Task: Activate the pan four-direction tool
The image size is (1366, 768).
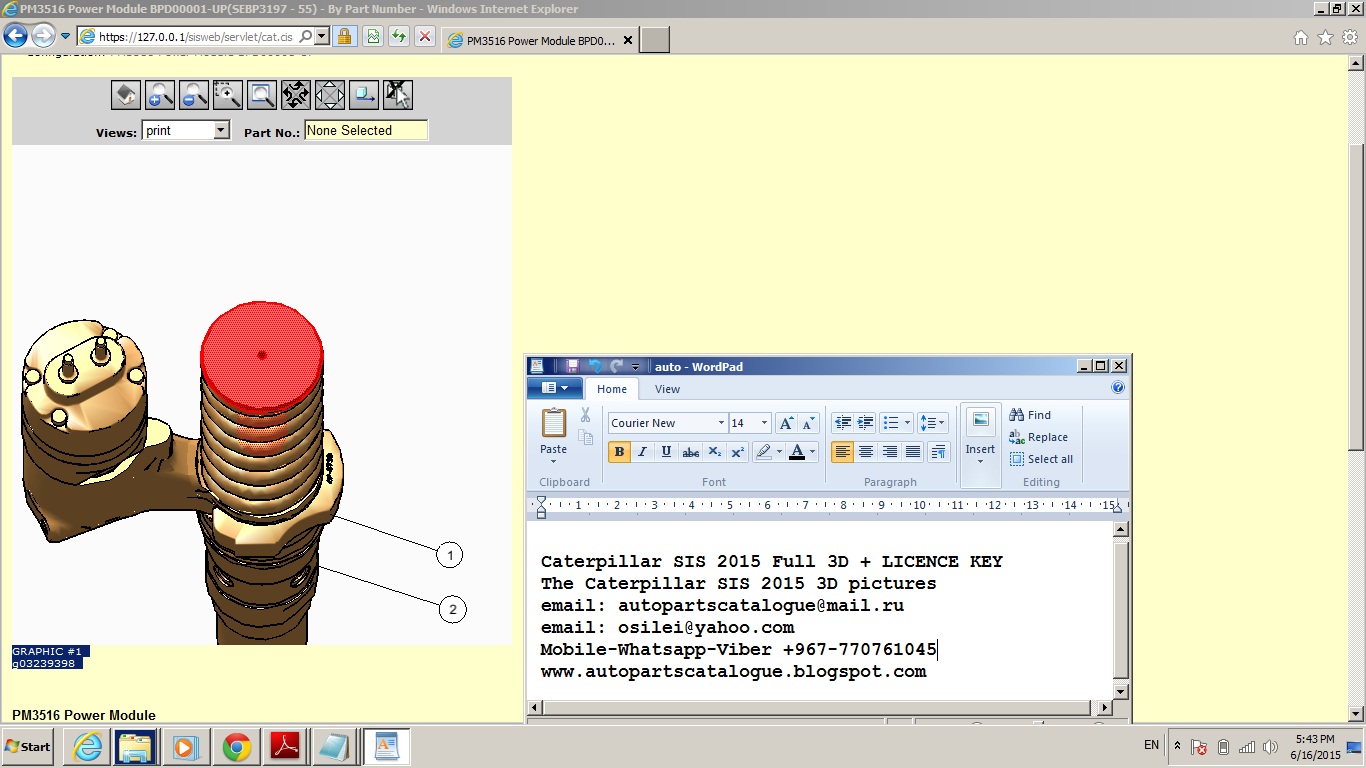Action: point(330,95)
